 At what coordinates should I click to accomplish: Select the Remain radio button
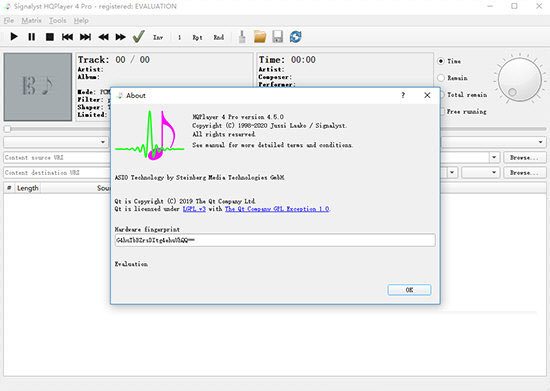coord(441,78)
